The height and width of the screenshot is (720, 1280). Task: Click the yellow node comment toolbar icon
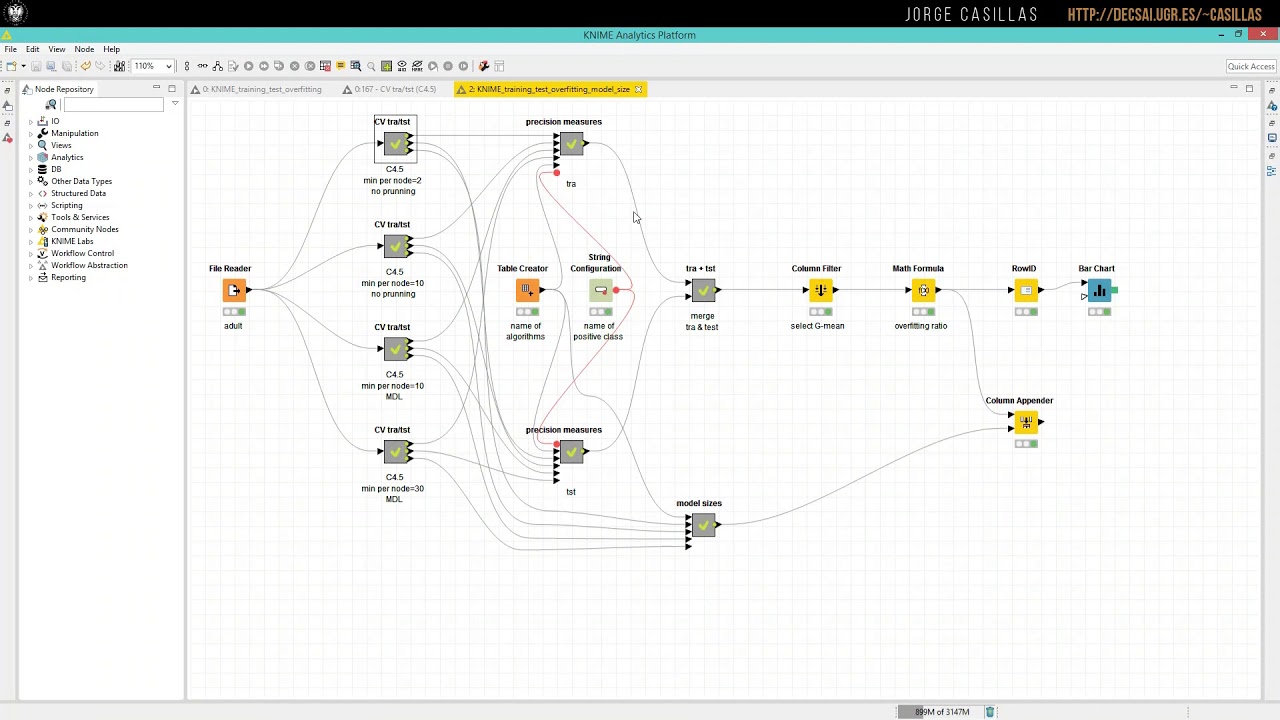[x=341, y=66]
